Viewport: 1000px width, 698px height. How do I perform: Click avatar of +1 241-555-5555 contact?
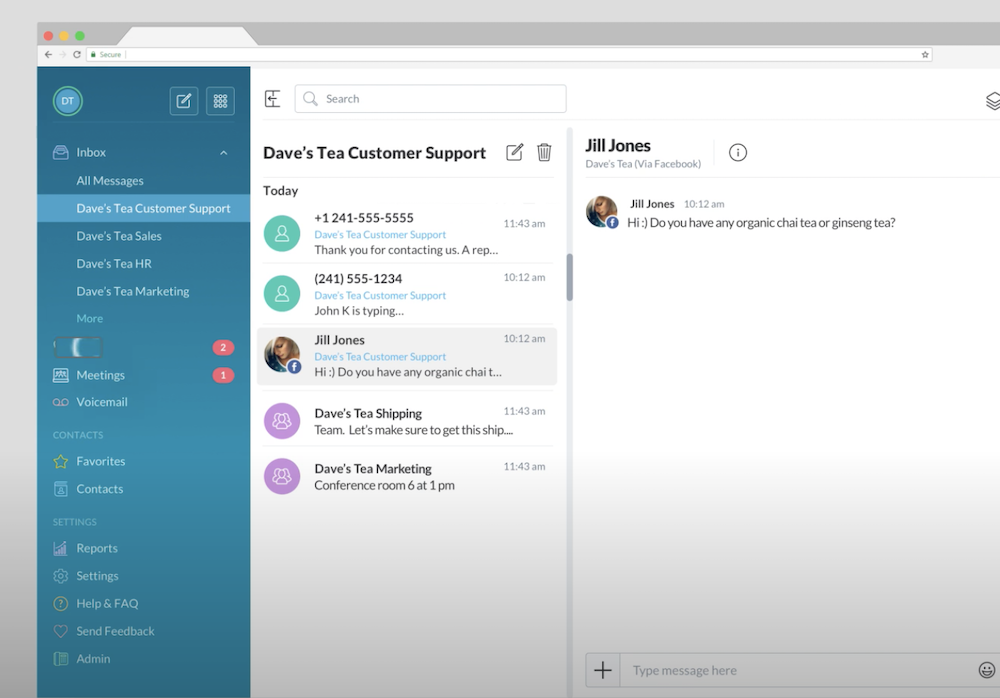[x=282, y=234]
